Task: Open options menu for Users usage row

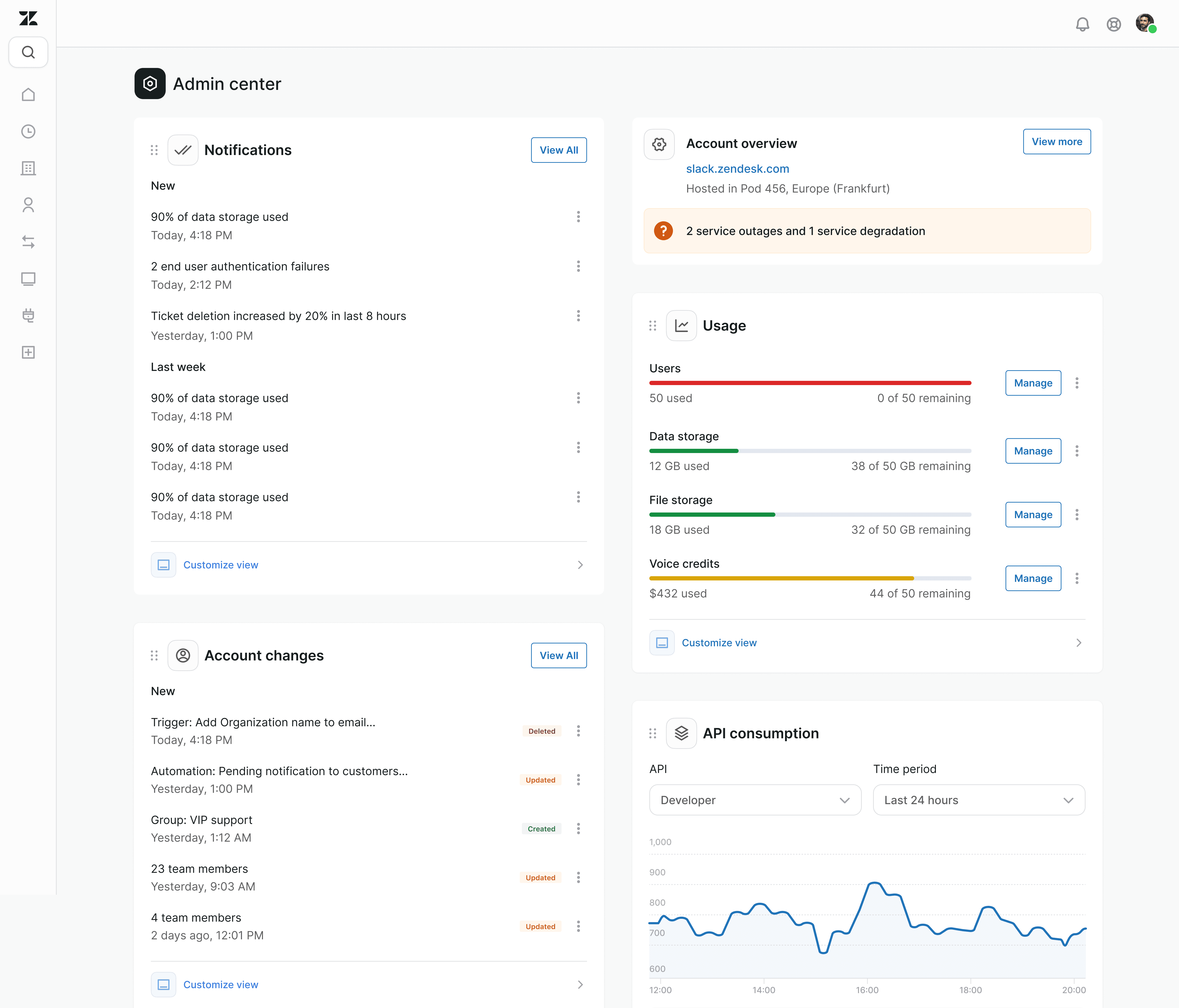Action: [x=1077, y=383]
